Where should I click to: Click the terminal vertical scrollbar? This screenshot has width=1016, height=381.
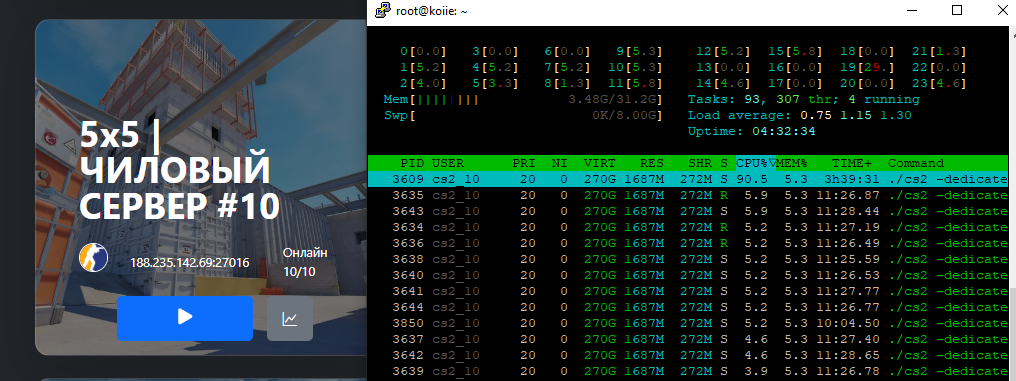pos(1012,203)
